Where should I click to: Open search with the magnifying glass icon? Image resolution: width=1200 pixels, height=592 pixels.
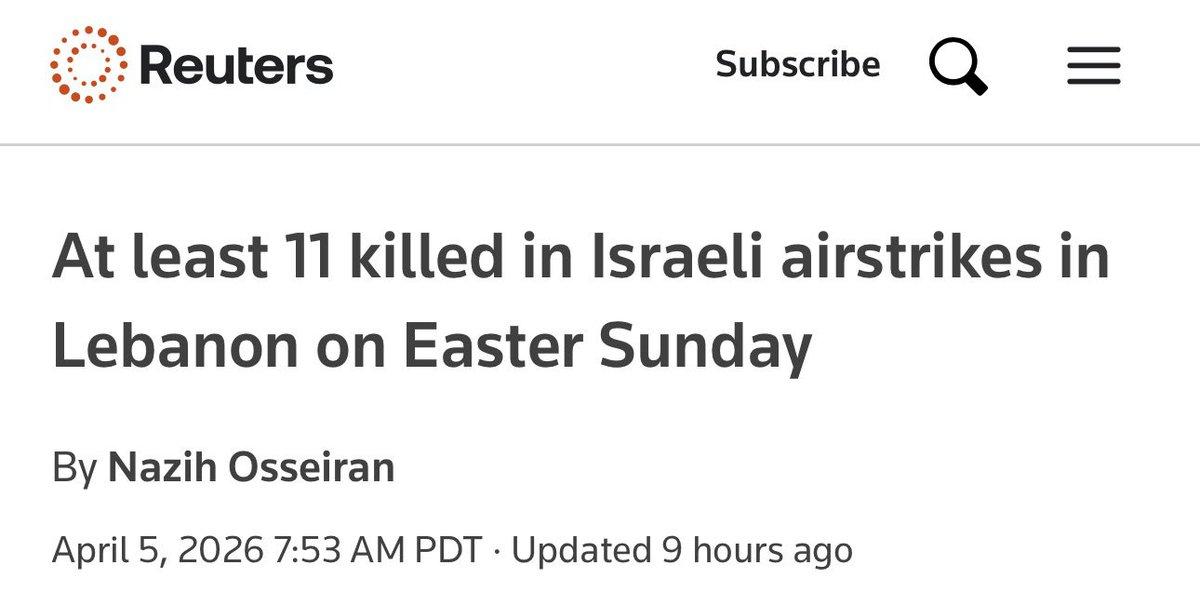958,66
